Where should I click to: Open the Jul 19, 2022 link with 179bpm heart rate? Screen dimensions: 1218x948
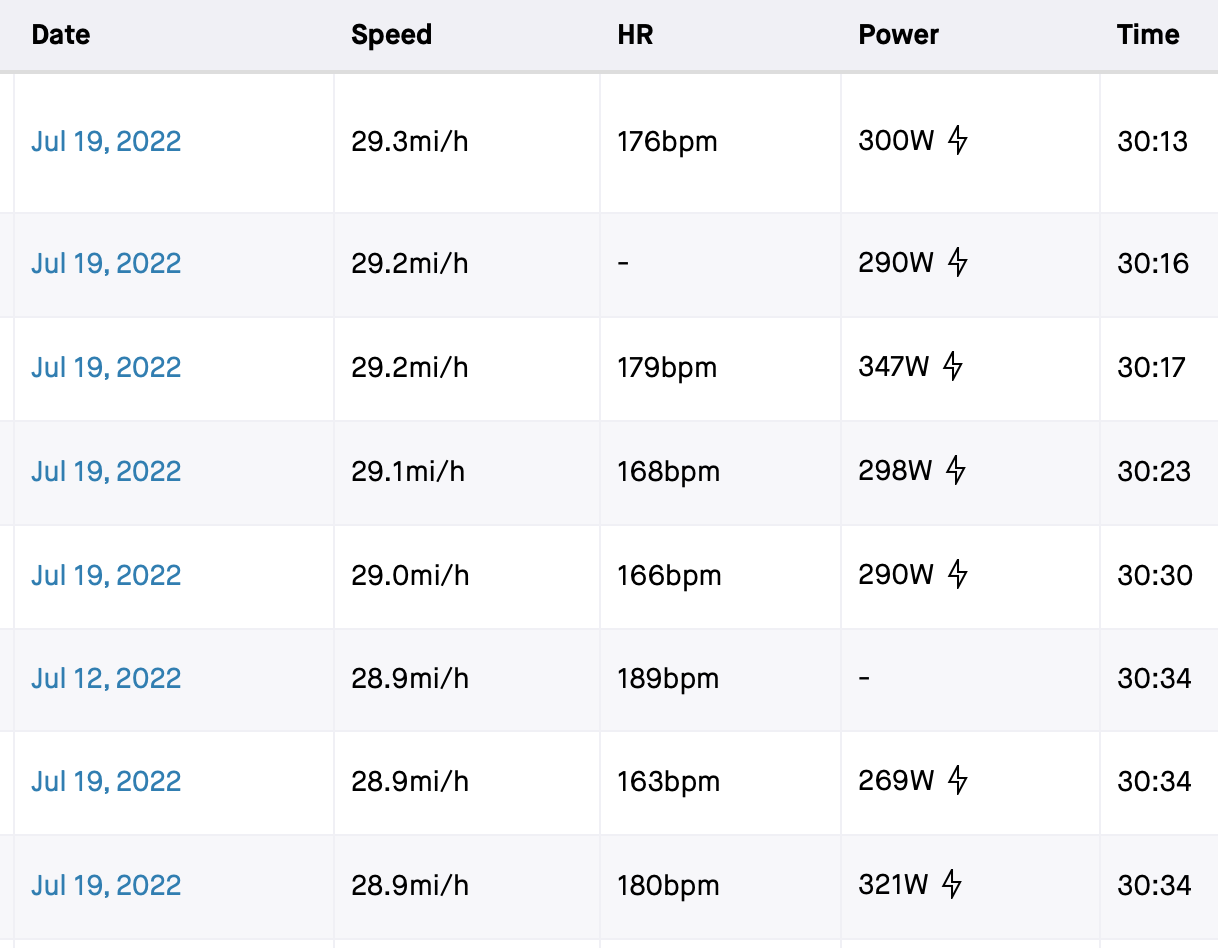coord(106,367)
